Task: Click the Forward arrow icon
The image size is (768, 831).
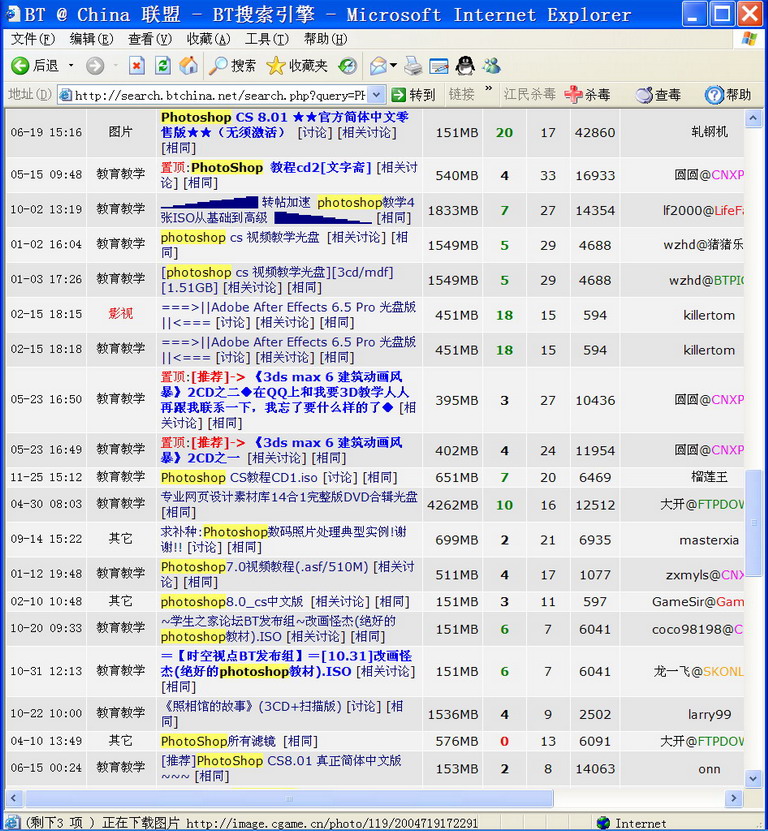Action: pyautogui.click(x=95, y=66)
